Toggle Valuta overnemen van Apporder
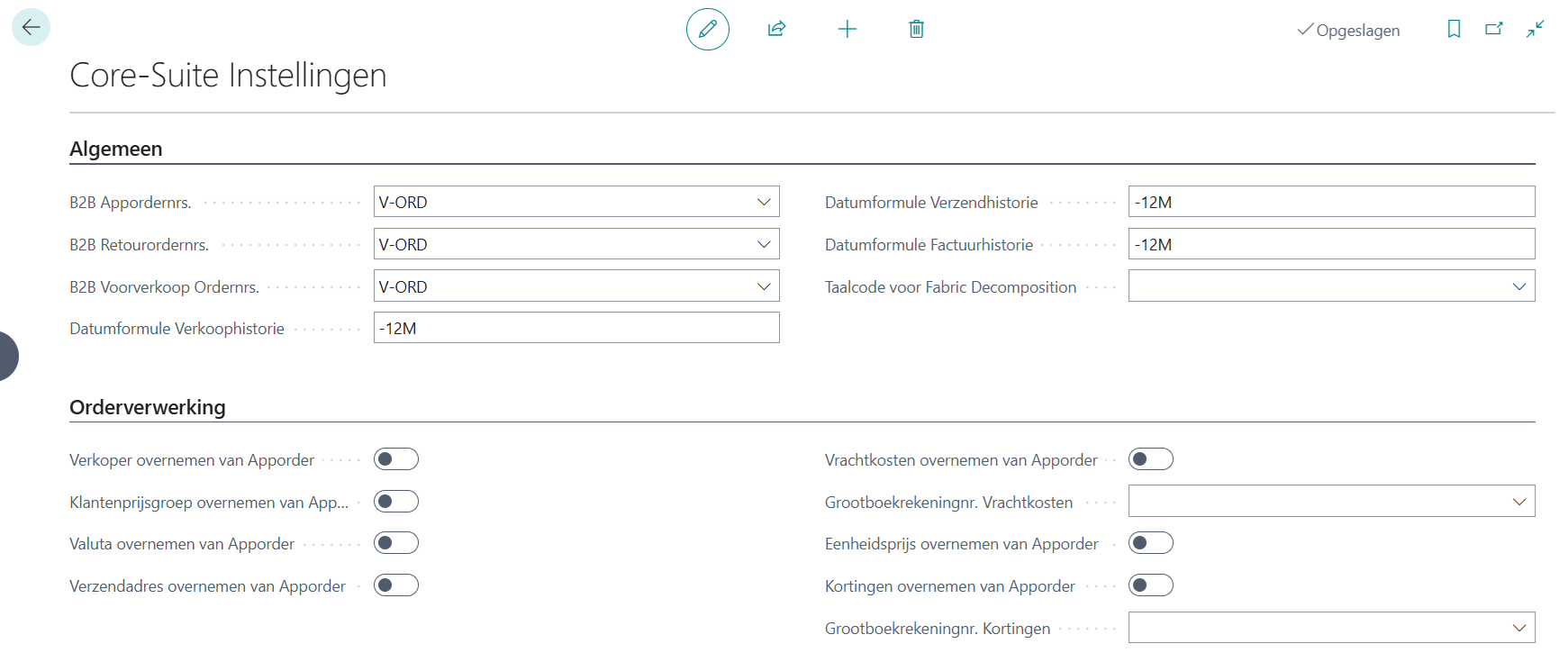 (x=396, y=543)
